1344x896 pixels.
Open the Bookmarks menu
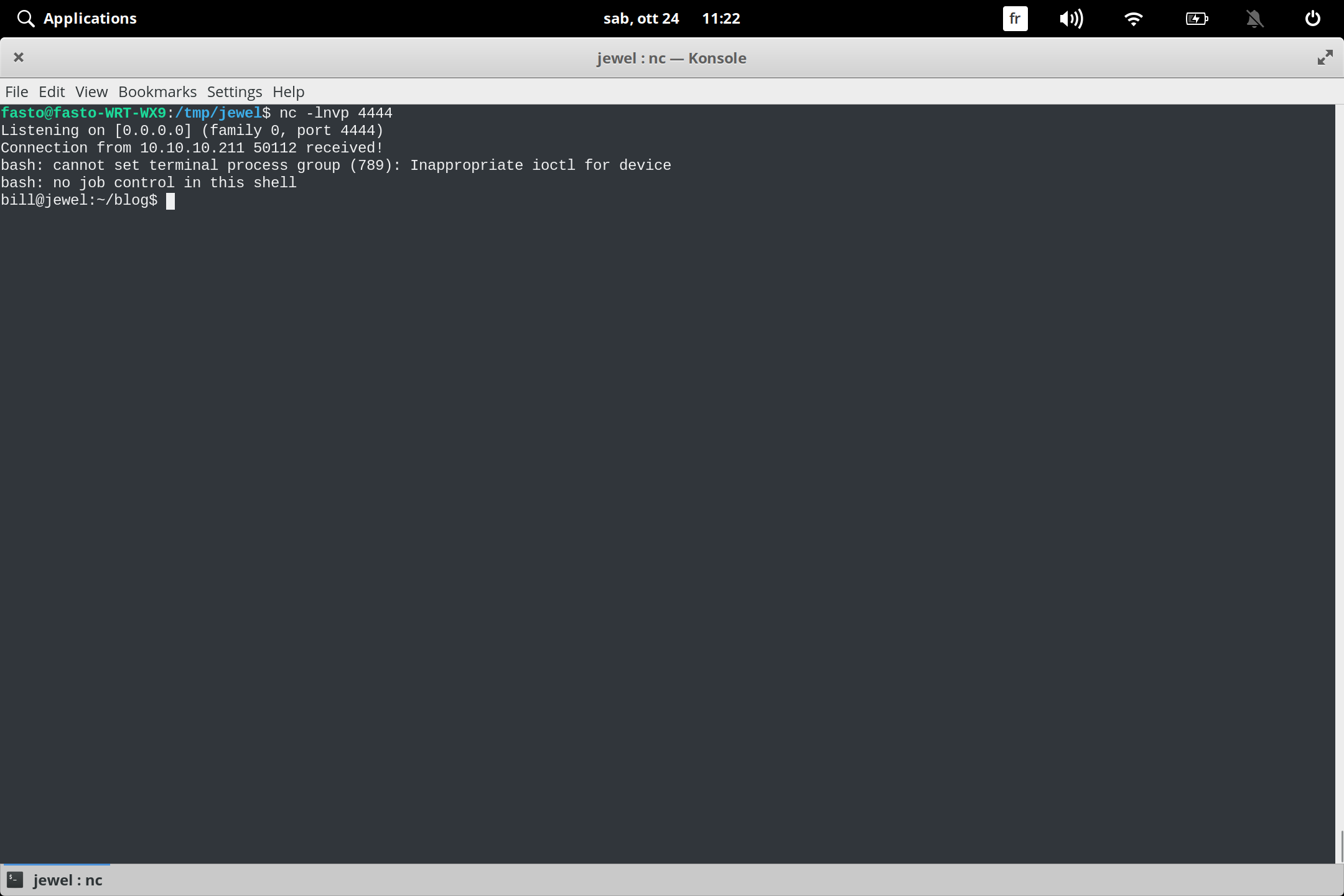click(x=157, y=91)
